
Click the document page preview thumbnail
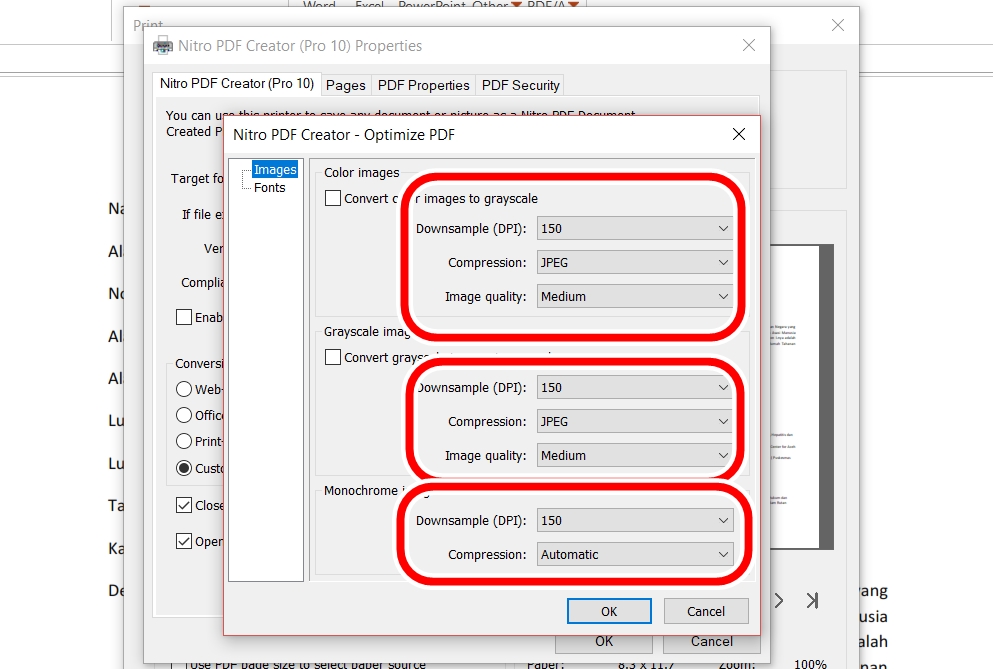797,397
